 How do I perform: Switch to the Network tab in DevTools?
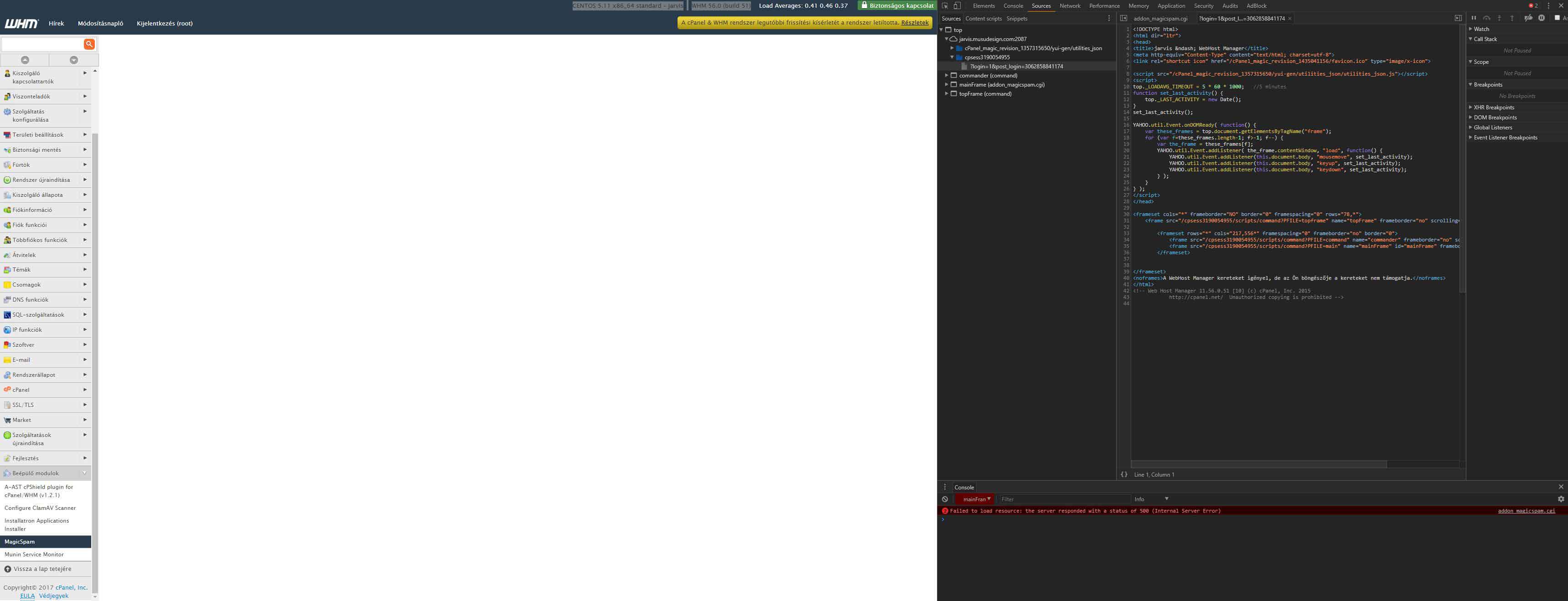click(x=1070, y=5)
